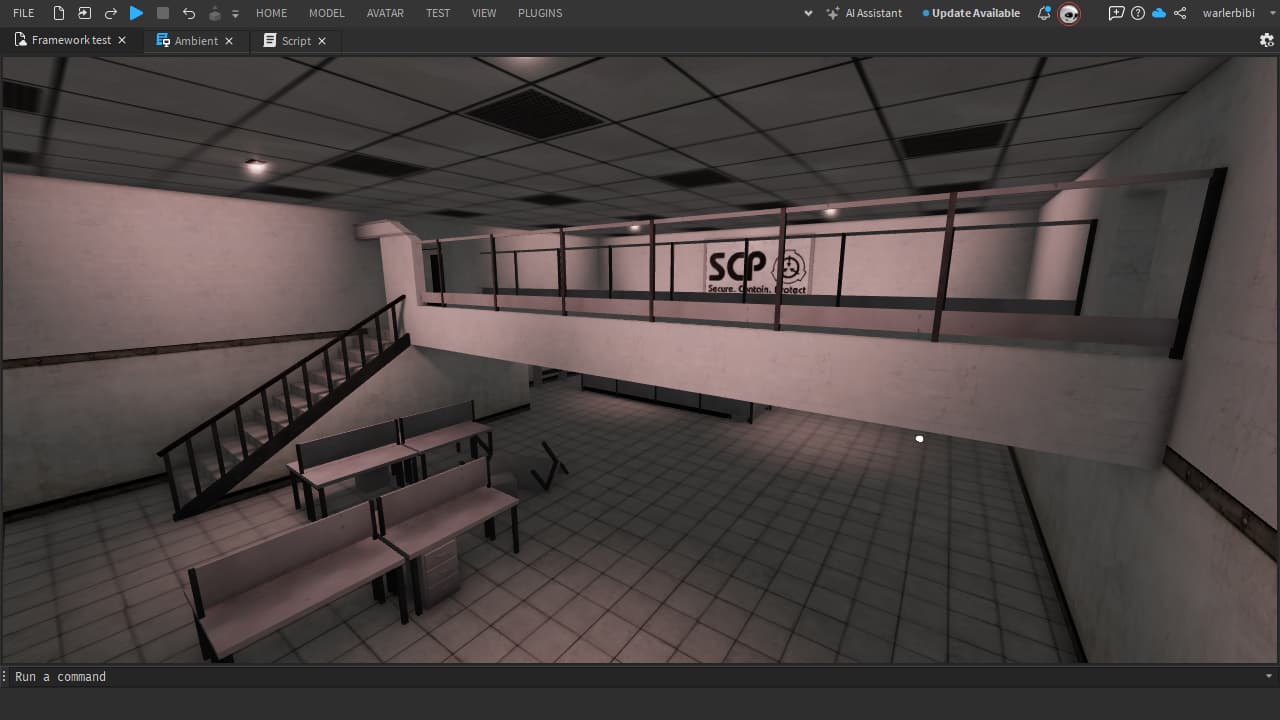Undo the last action
Screen dimensions: 1280x720
click(x=187, y=12)
